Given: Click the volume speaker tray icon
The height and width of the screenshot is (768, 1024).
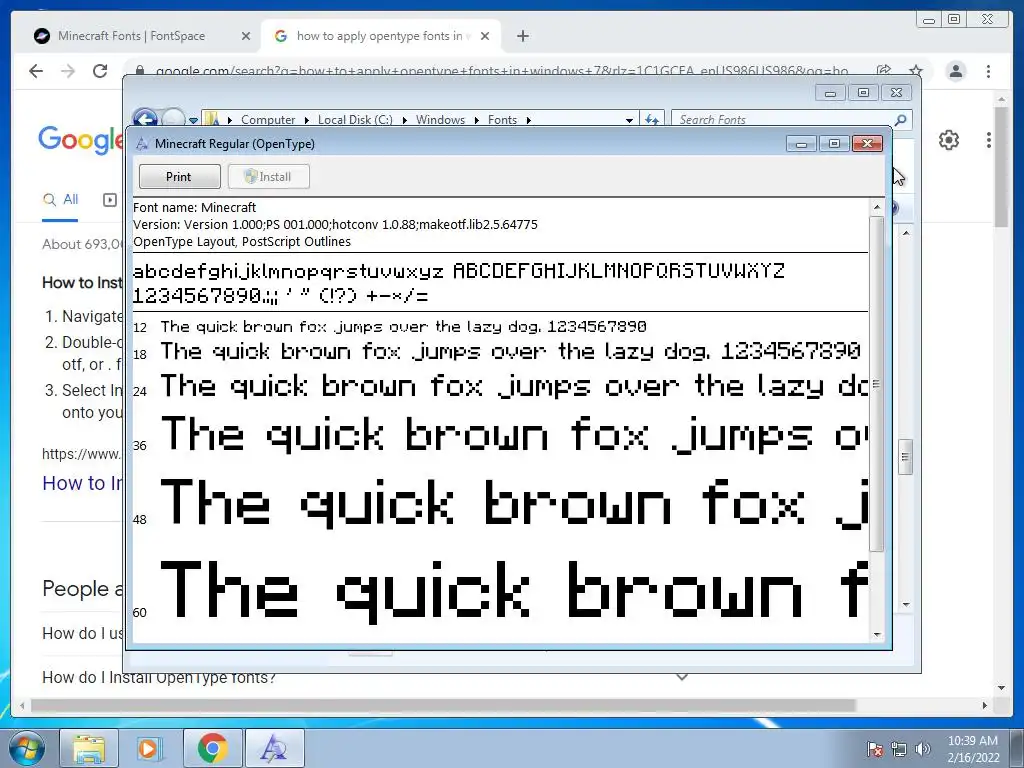Looking at the screenshot, I should 922,749.
